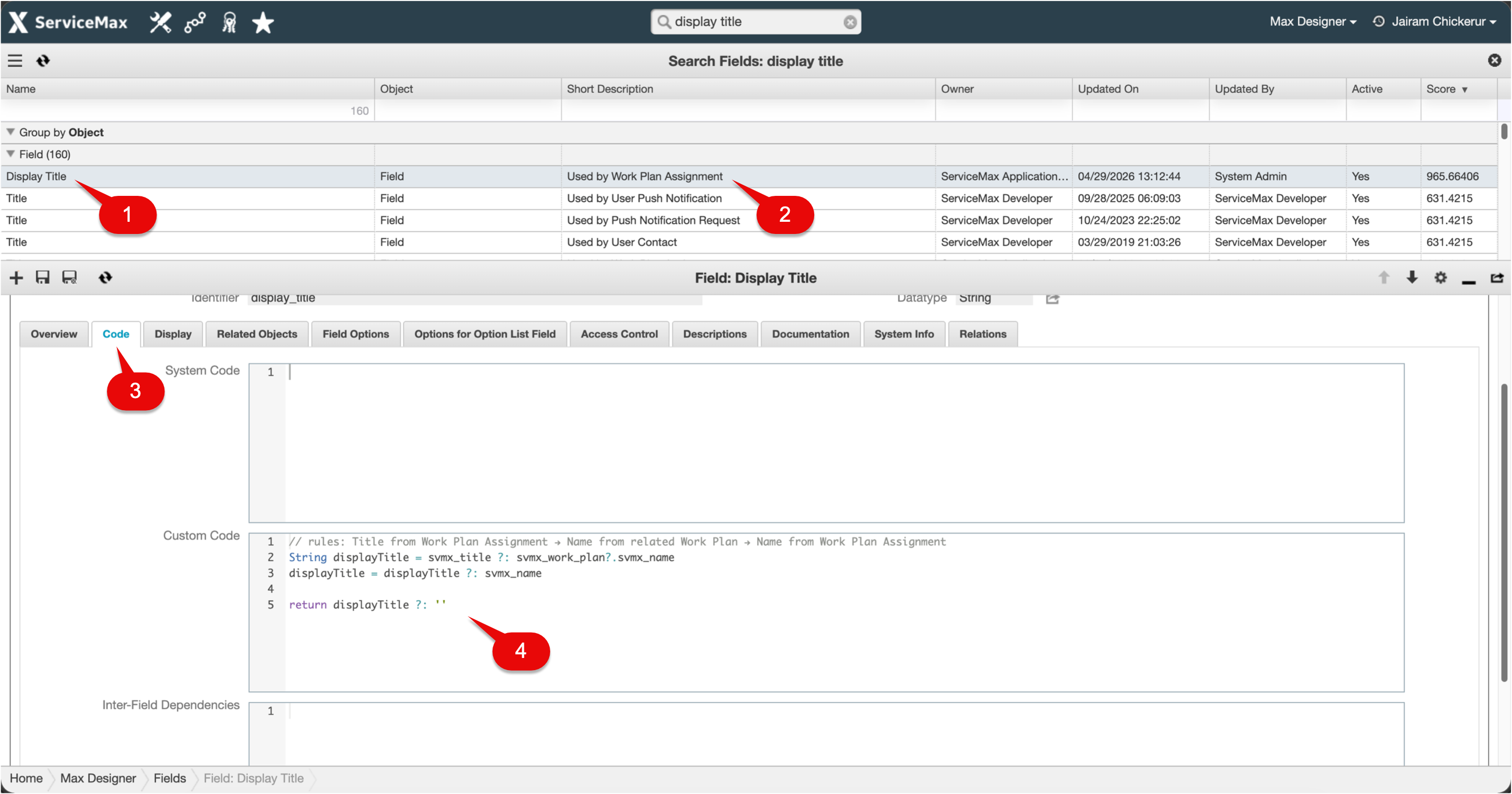The width and height of the screenshot is (1512, 794).
Task: Open favorites star icon
Action: coord(263,22)
